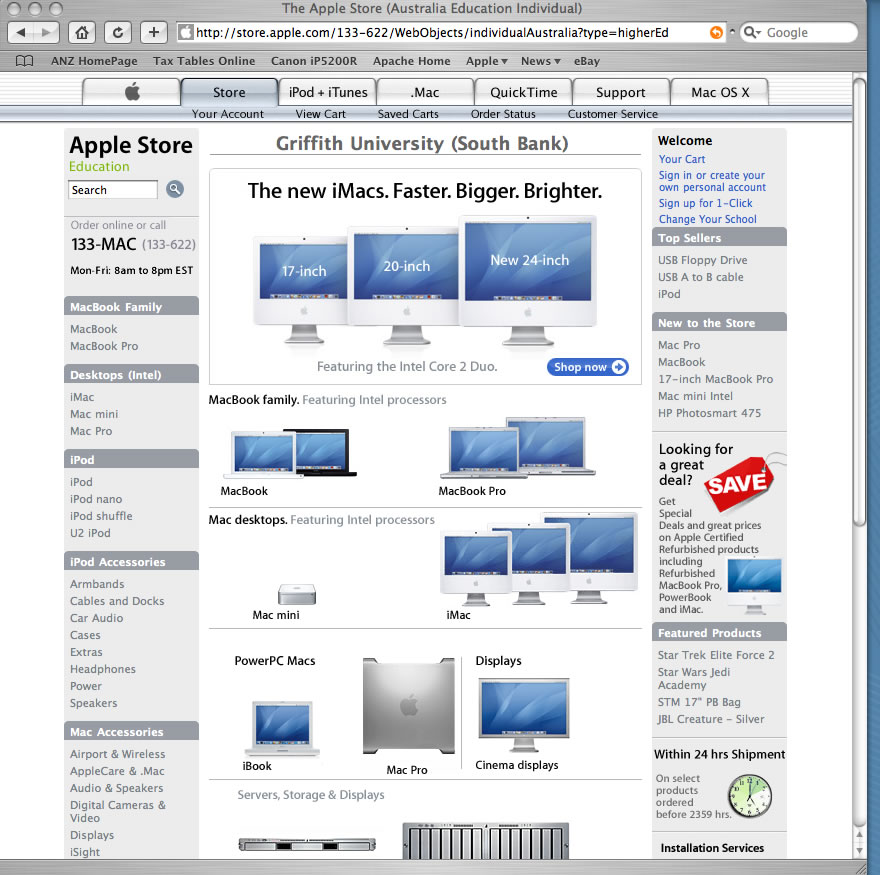The height and width of the screenshot is (875, 880).
Task: Open 17-inch MacBook Pro in New to the Store
Action: click(716, 379)
